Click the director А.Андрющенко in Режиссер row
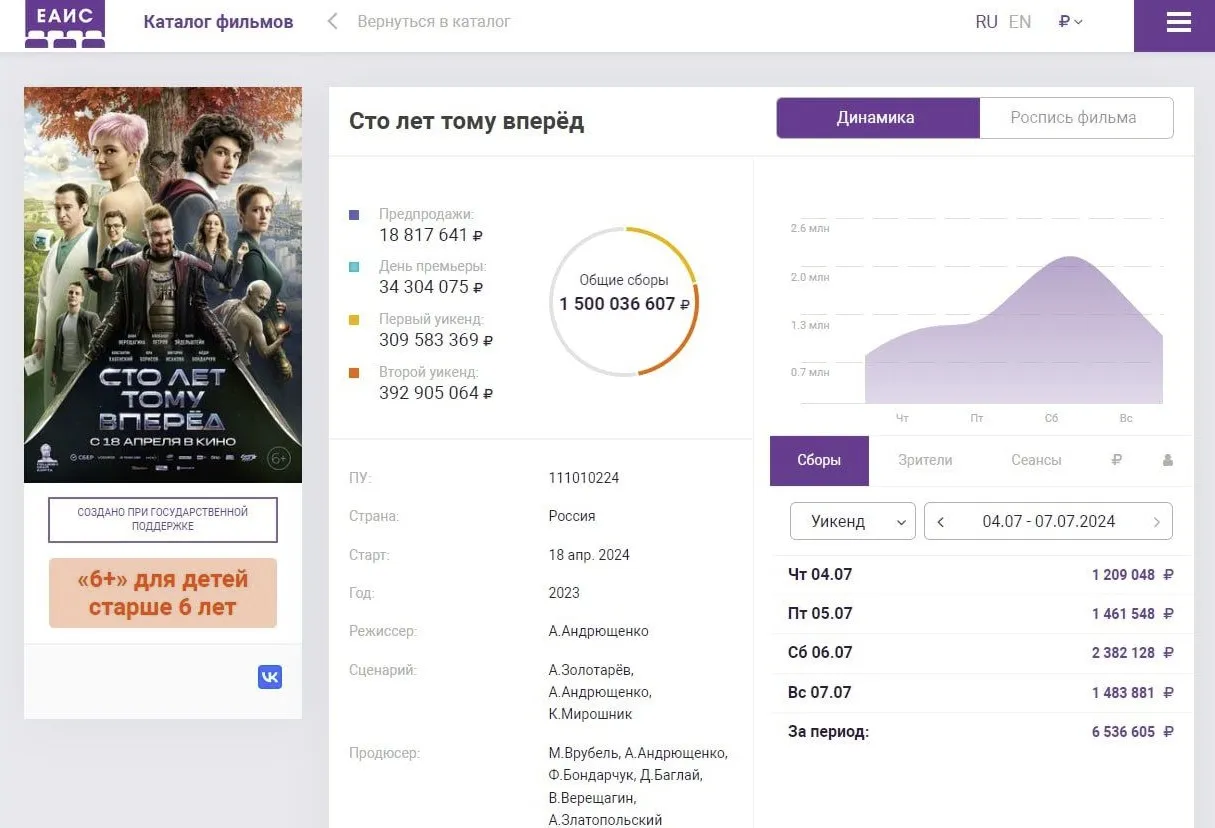The width and height of the screenshot is (1215, 828). pos(599,631)
